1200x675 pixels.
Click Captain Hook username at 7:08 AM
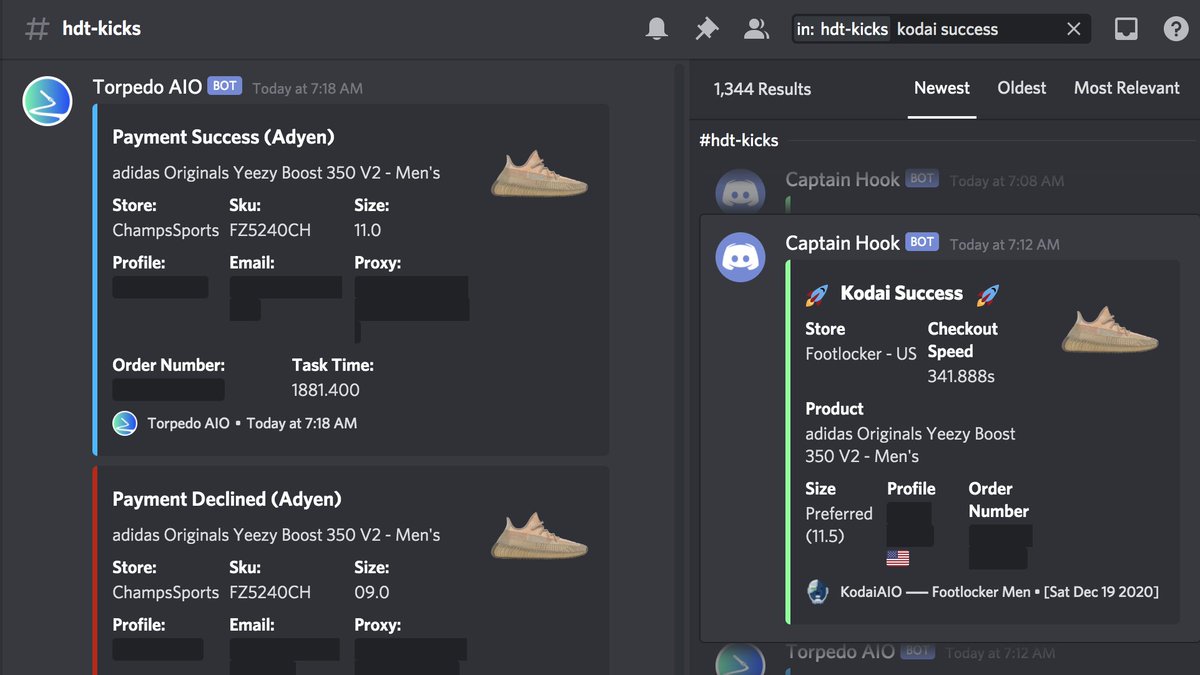pos(843,180)
